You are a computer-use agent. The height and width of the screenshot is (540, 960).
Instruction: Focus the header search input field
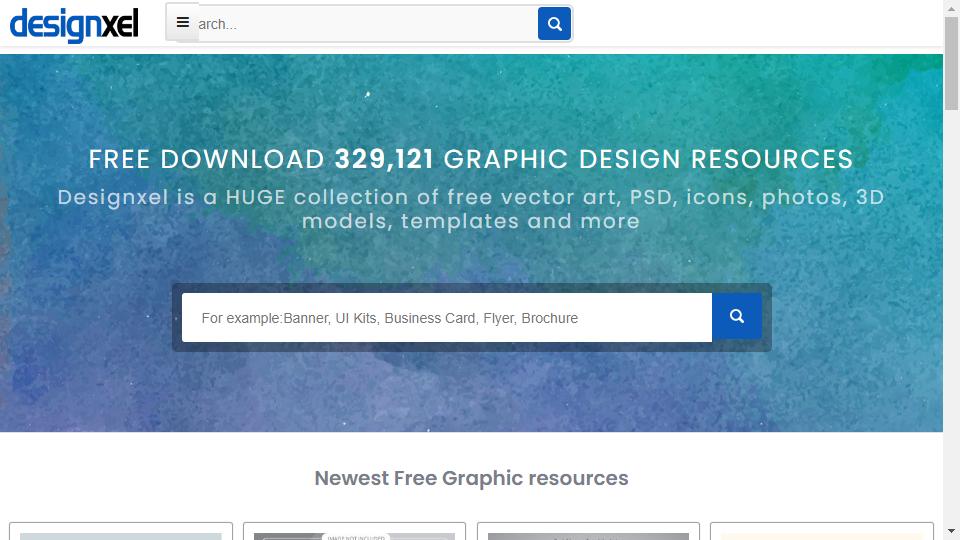[367, 24]
